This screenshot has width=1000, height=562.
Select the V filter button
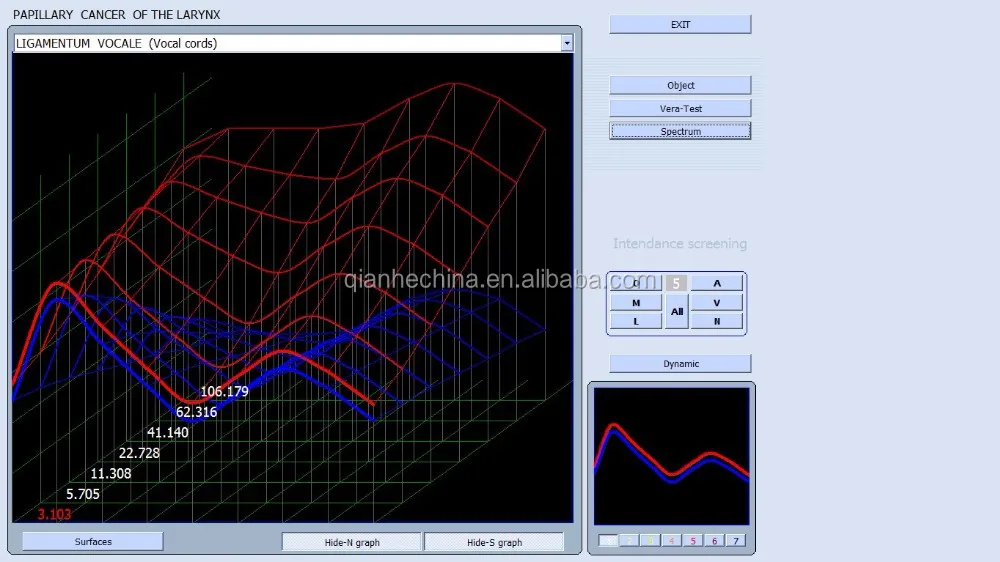coord(717,302)
